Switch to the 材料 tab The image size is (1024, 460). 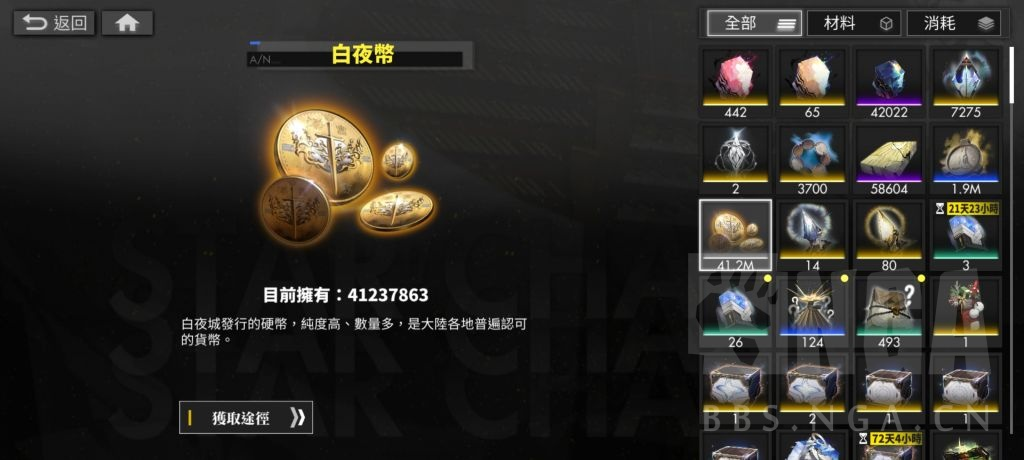[x=854, y=24]
